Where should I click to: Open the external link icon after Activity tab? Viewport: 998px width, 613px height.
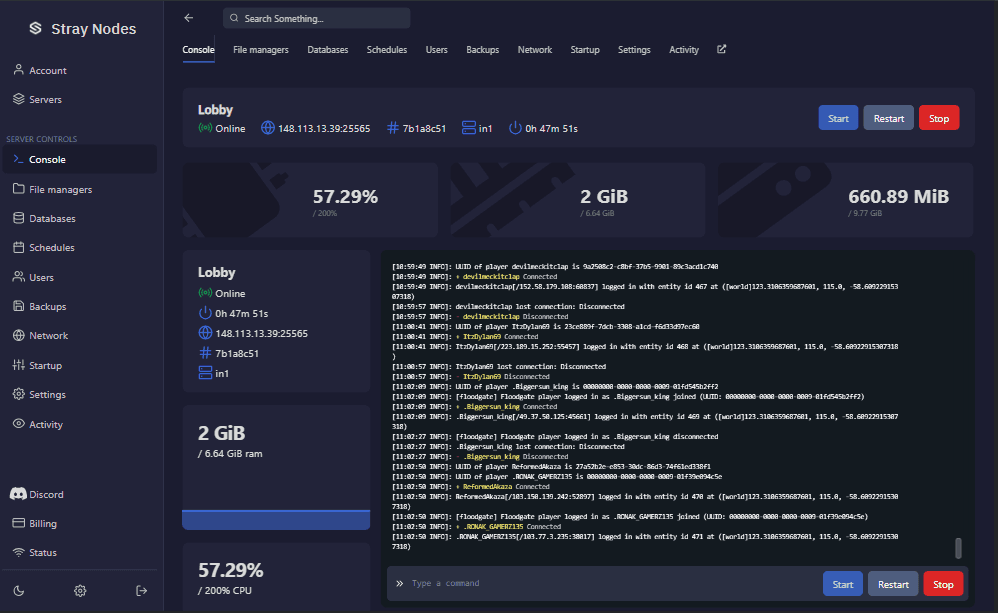tap(722, 49)
